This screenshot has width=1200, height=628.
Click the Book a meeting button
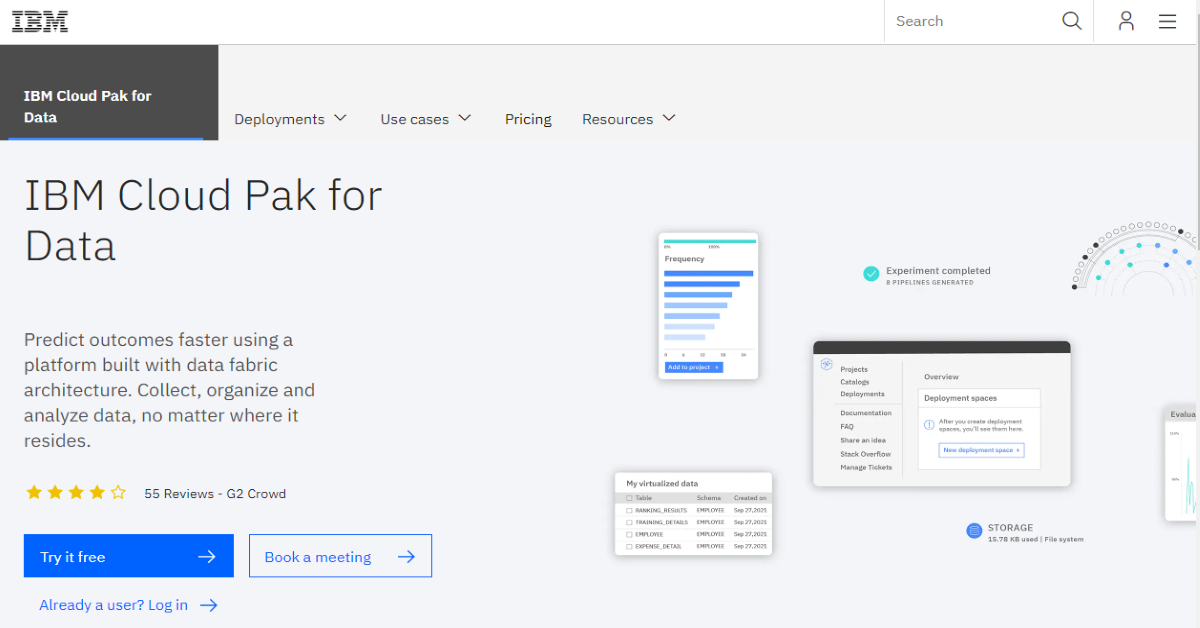[x=340, y=556]
